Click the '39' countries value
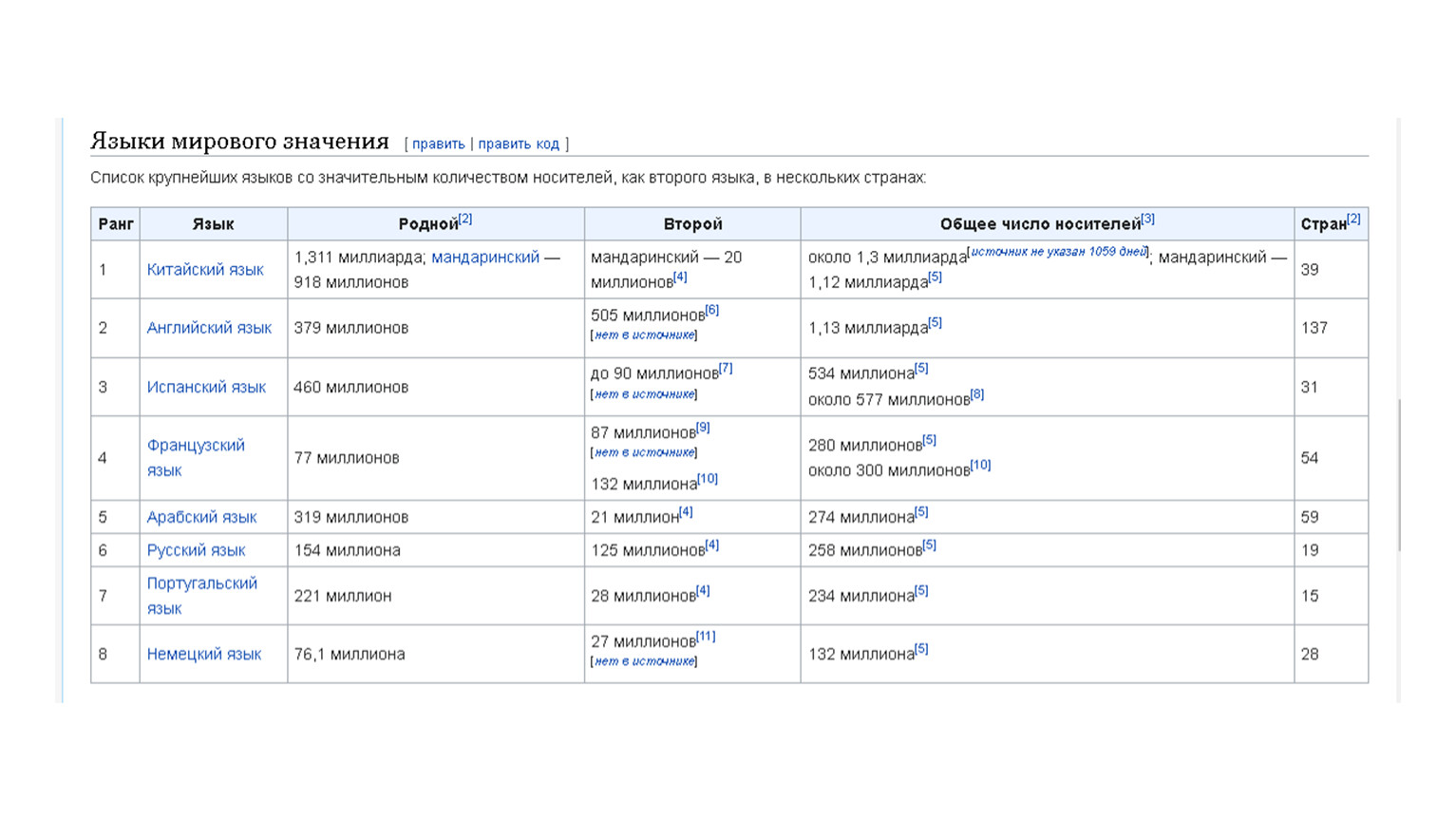Image resolution: width=1456 pixels, height=821 pixels. click(x=1310, y=270)
